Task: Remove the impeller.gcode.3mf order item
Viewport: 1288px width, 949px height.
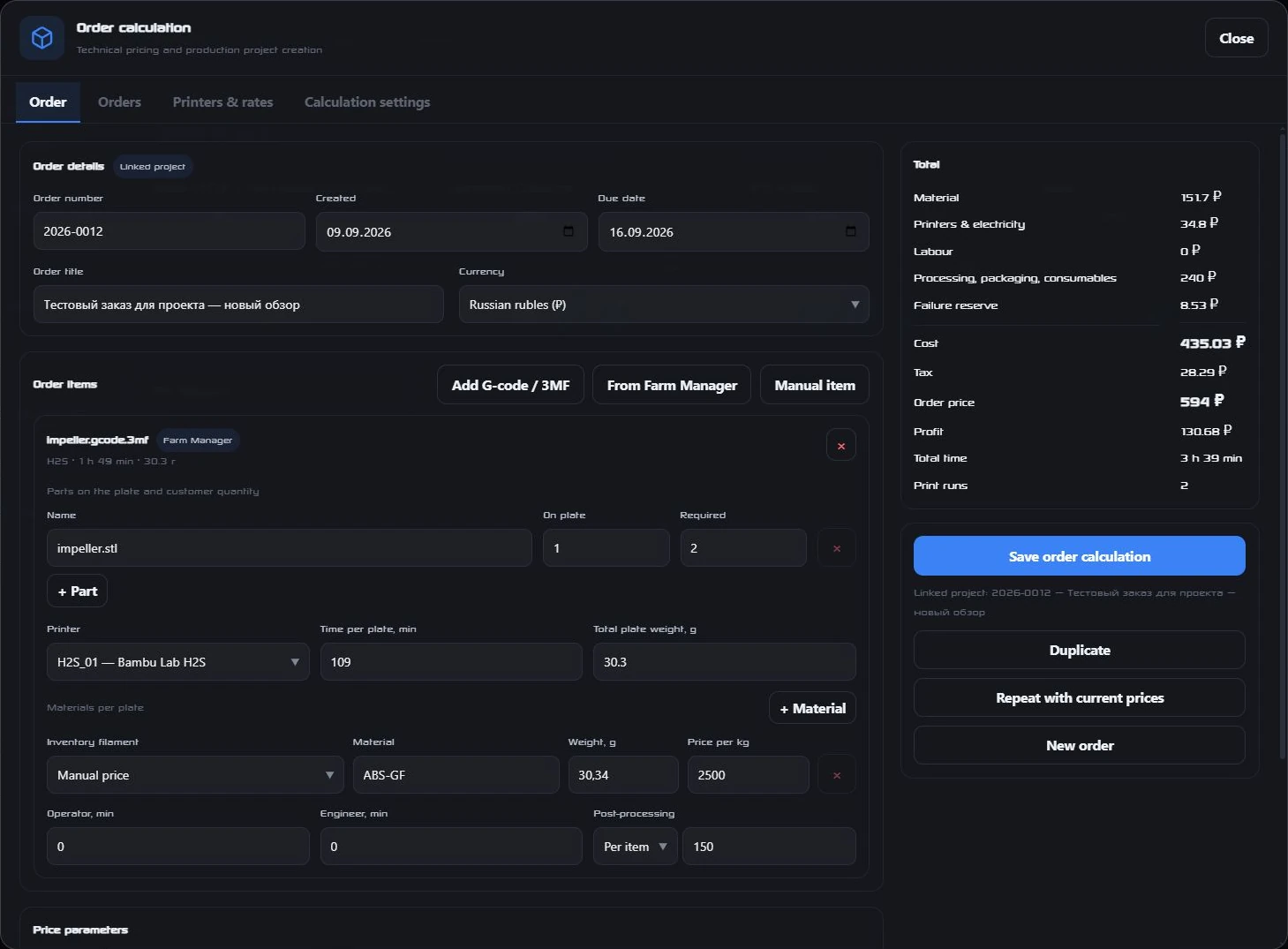Action: [x=840, y=446]
